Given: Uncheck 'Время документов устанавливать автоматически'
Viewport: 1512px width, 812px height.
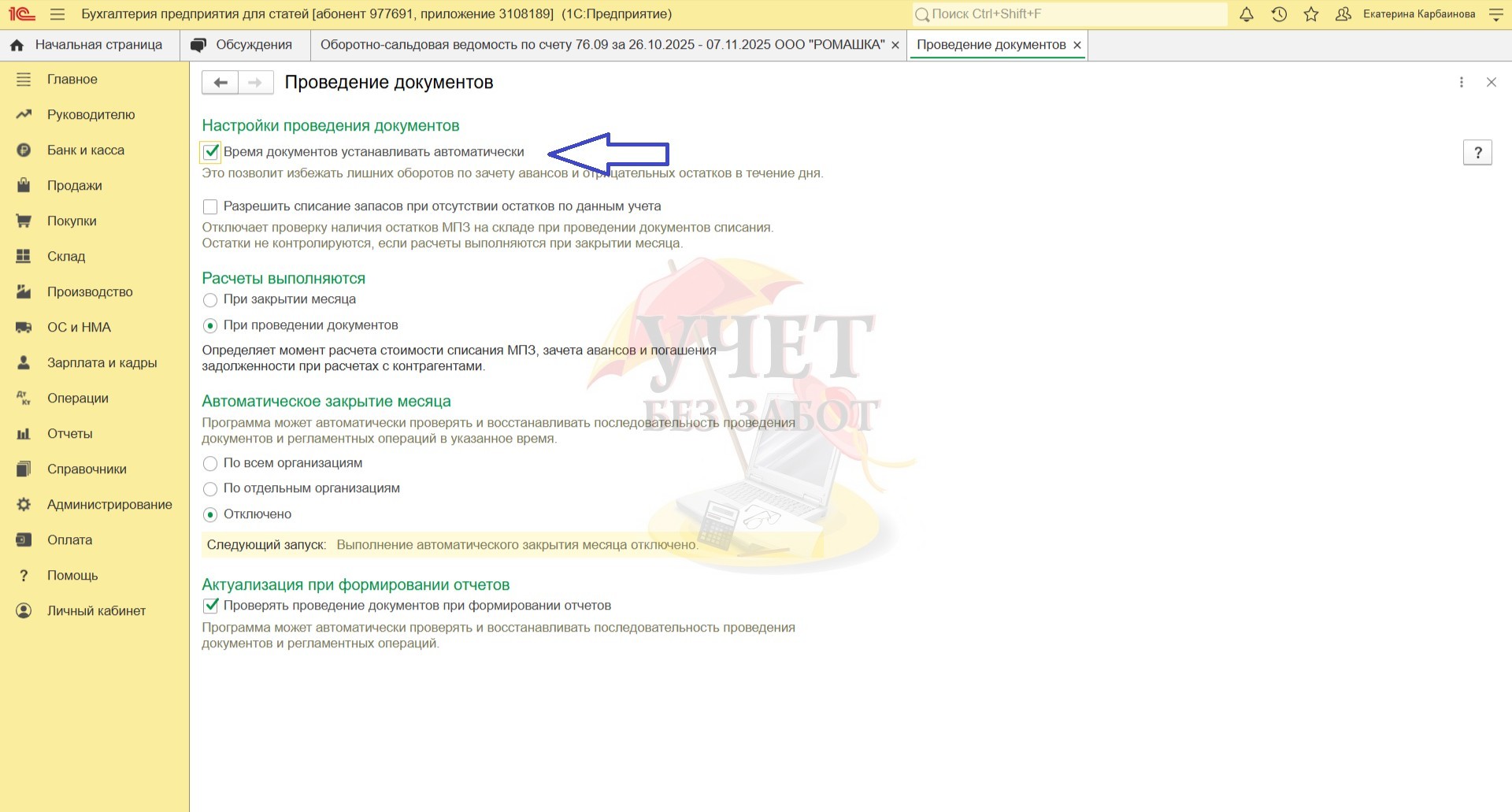Looking at the screenshot, I should pyautogui.click(x=210, y=152).
